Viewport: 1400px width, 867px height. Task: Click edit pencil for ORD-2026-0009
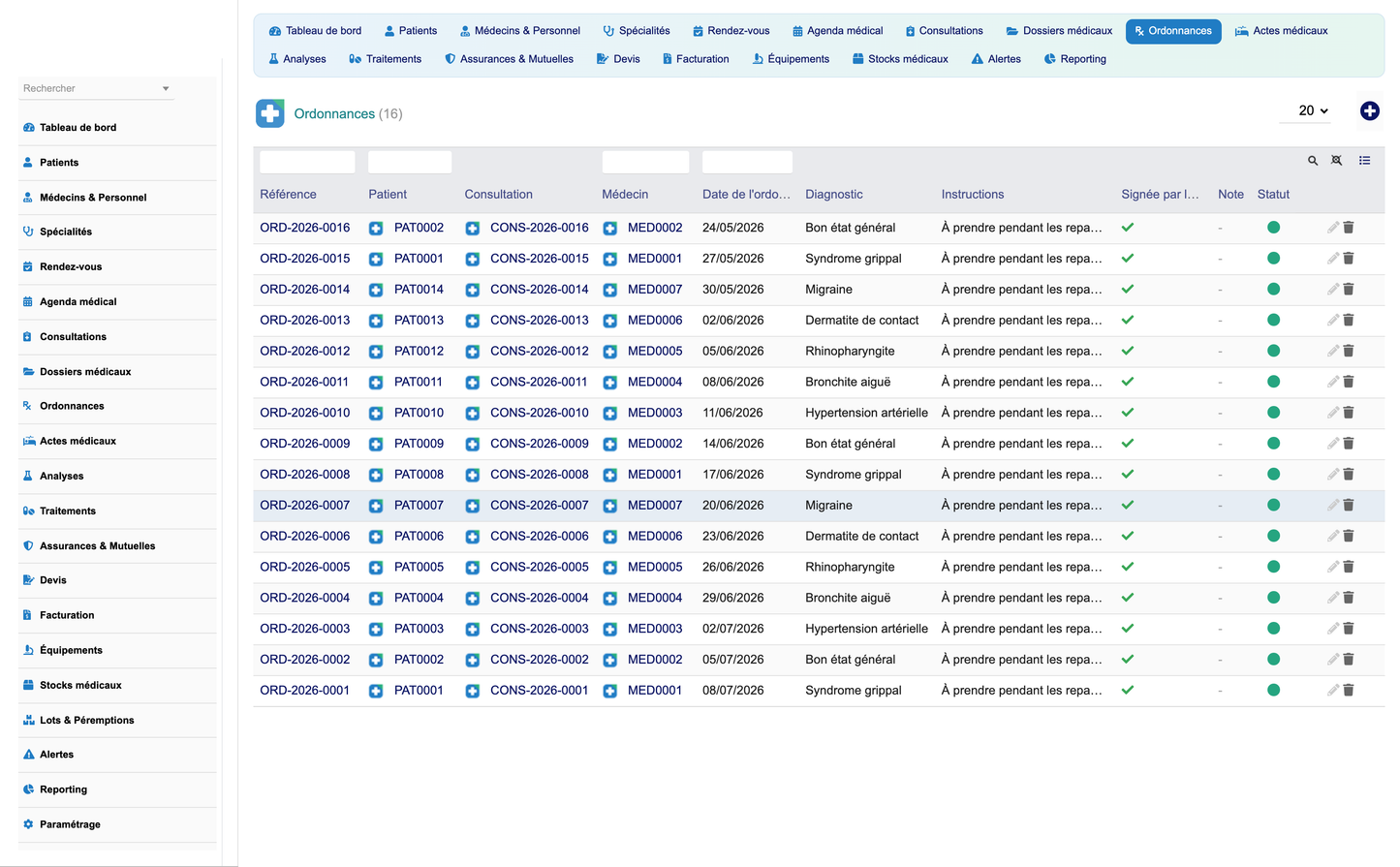pyautogui.click(x=1333, y=444)
